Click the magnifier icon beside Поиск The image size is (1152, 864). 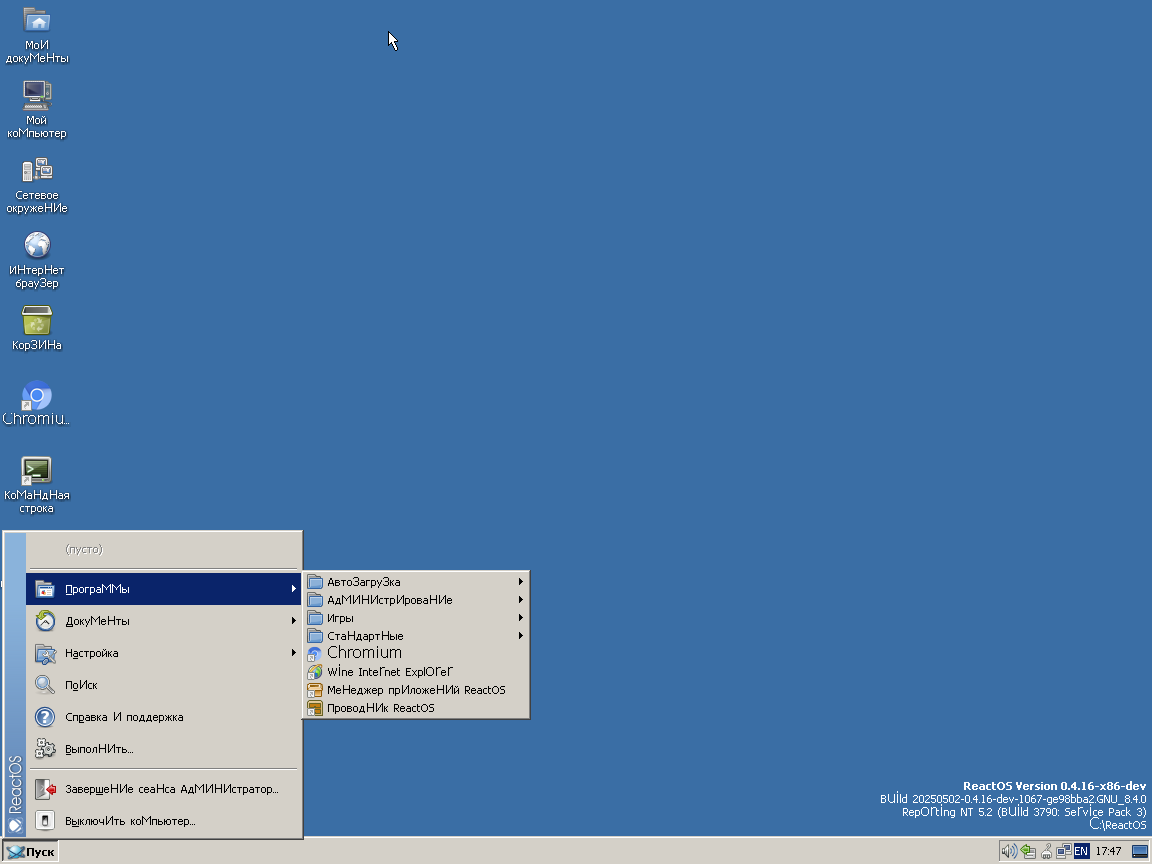pos(45,685)
